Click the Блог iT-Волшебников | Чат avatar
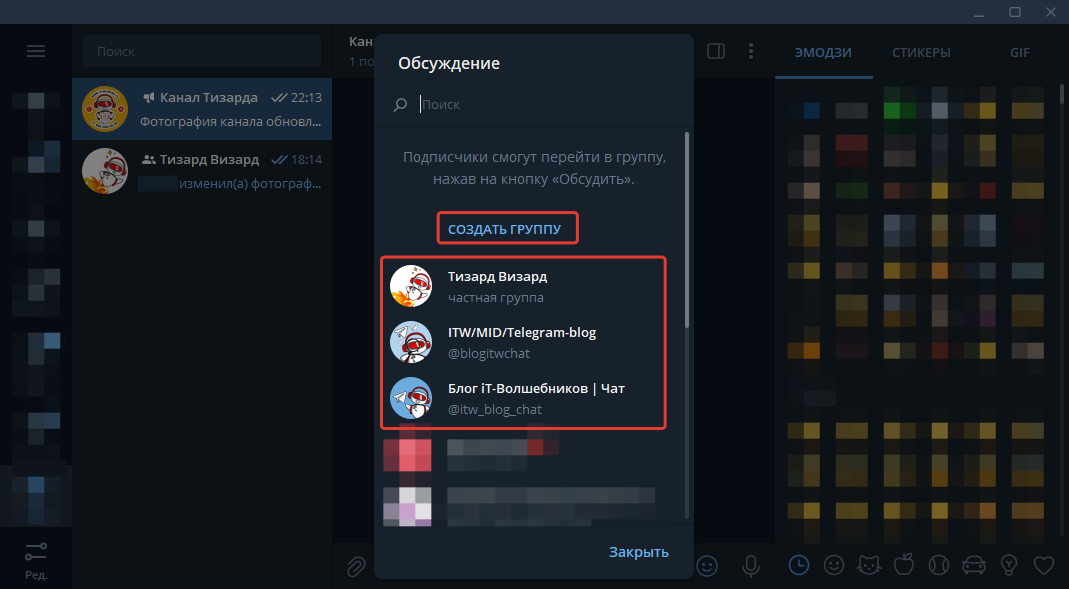Screen dimensions: 1069x589 pyautogui.click(x=411, y=398)
